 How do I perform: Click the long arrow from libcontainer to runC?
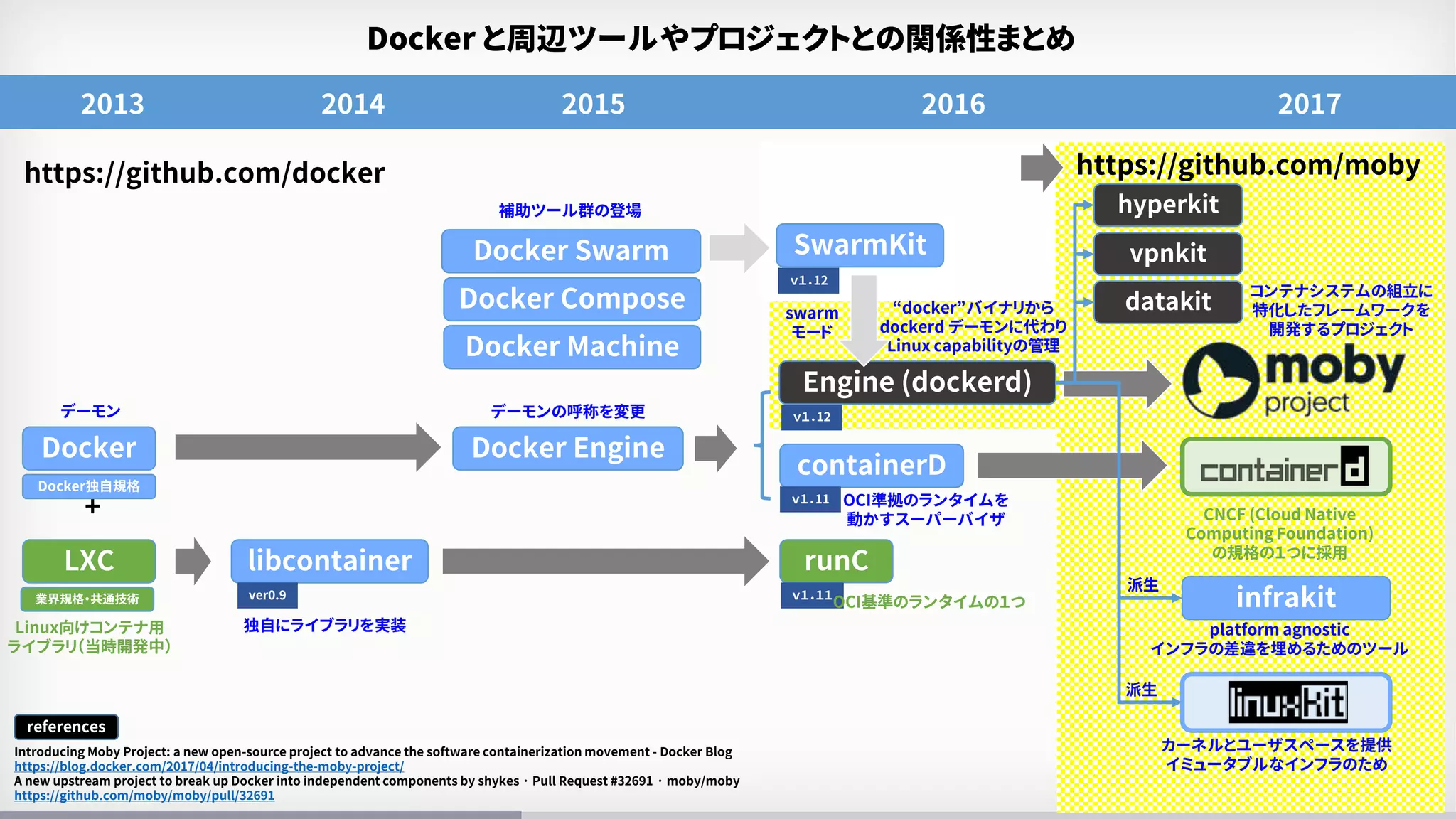click(x=604, y=561)
